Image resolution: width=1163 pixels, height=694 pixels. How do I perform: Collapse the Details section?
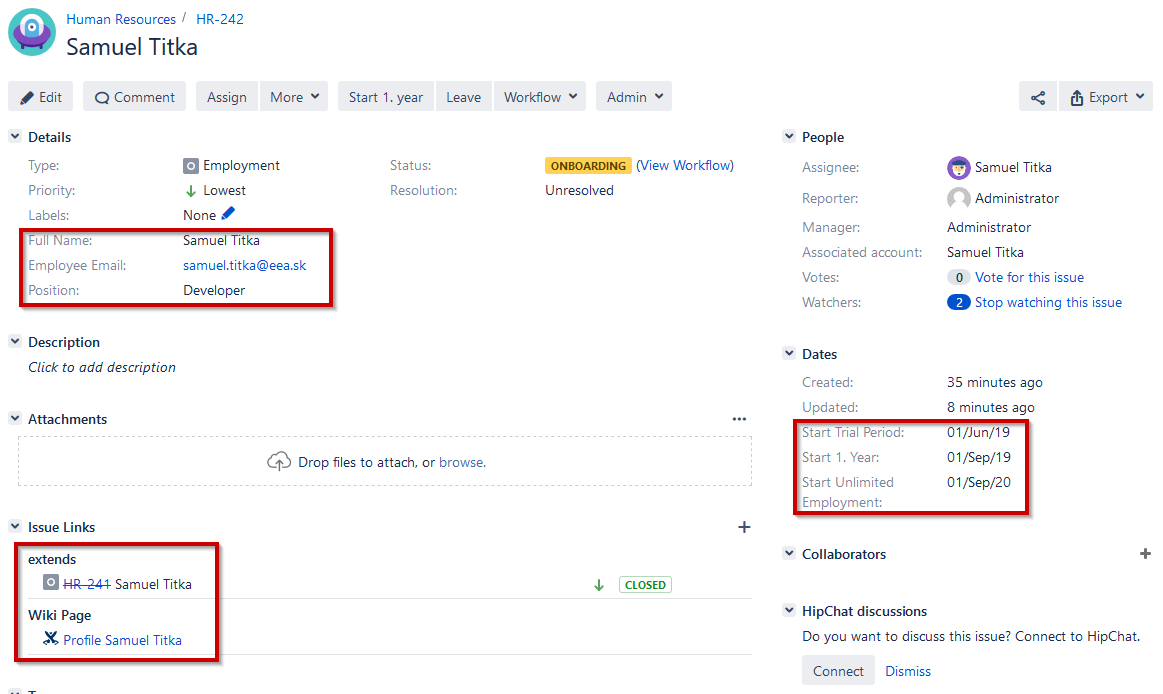pyautogui.click(x=15, y=137)
